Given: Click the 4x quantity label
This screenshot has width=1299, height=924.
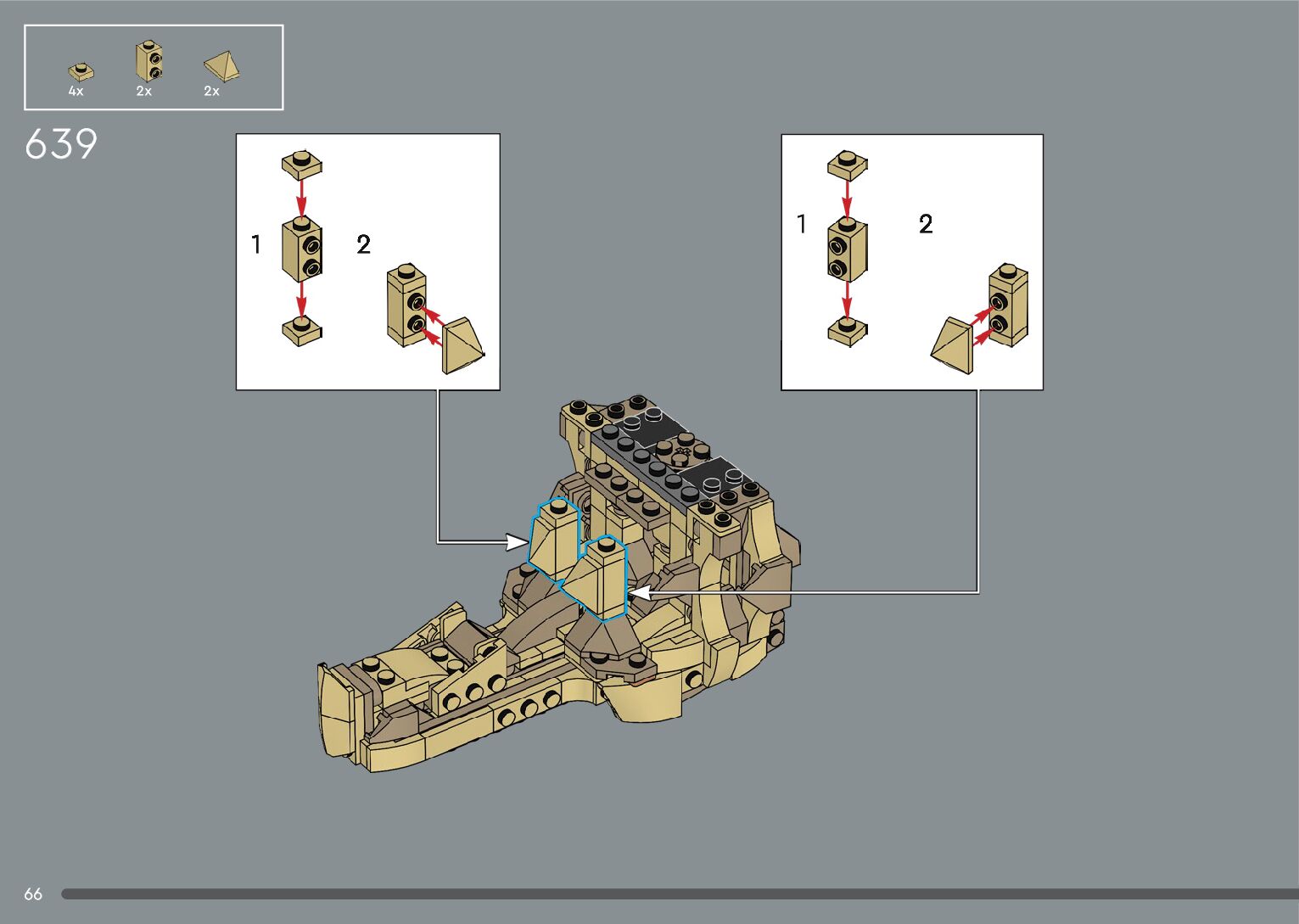Looking at the screenshot, I should 76,92.
